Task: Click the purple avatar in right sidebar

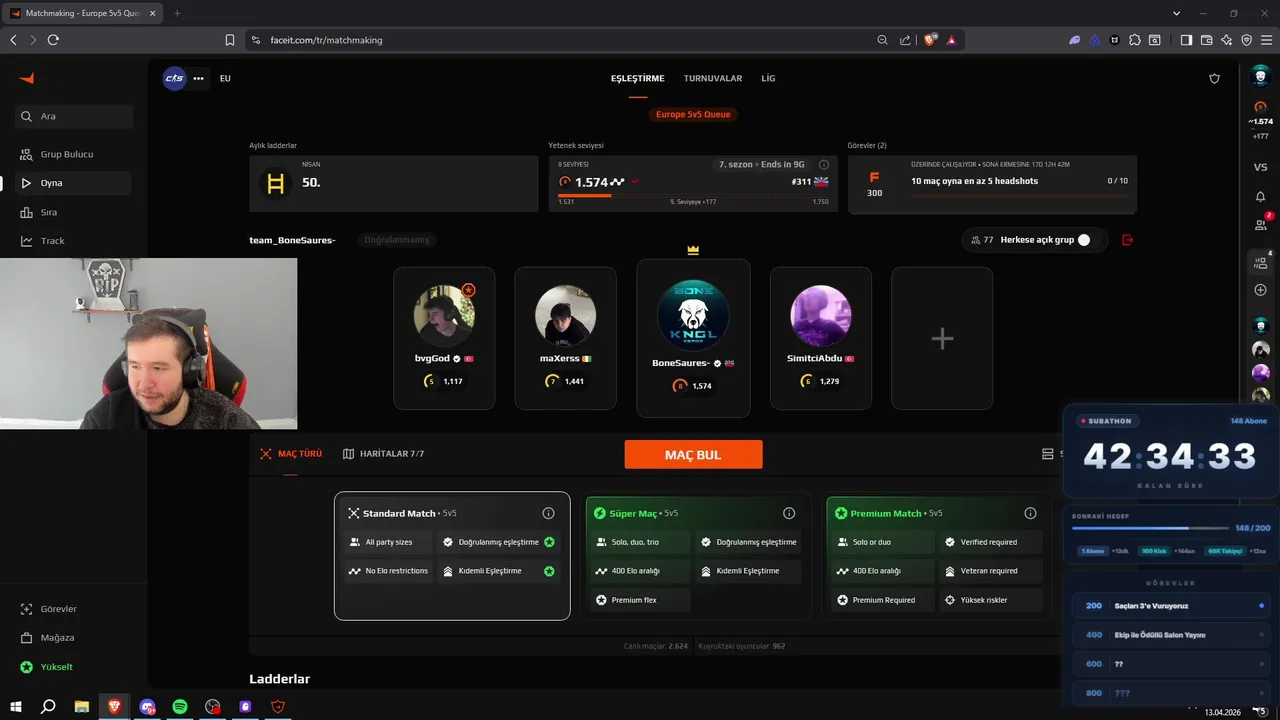Action: click(1260, 373)
